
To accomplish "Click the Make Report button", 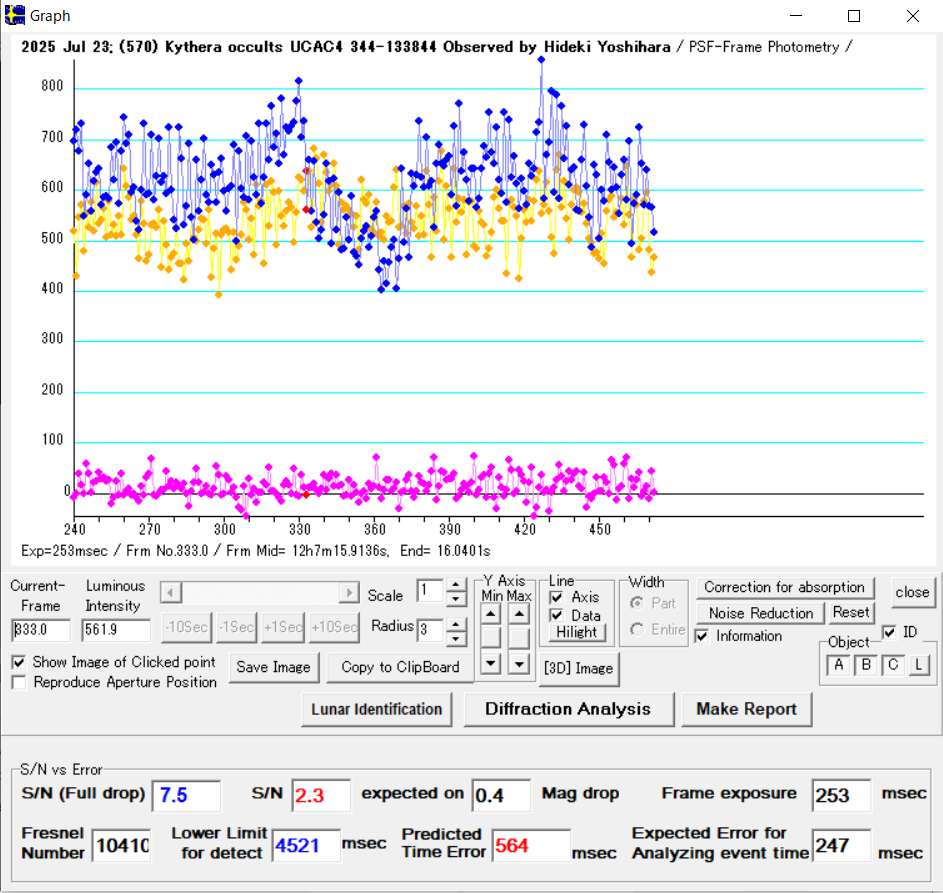I will click(x=746, y=709).
